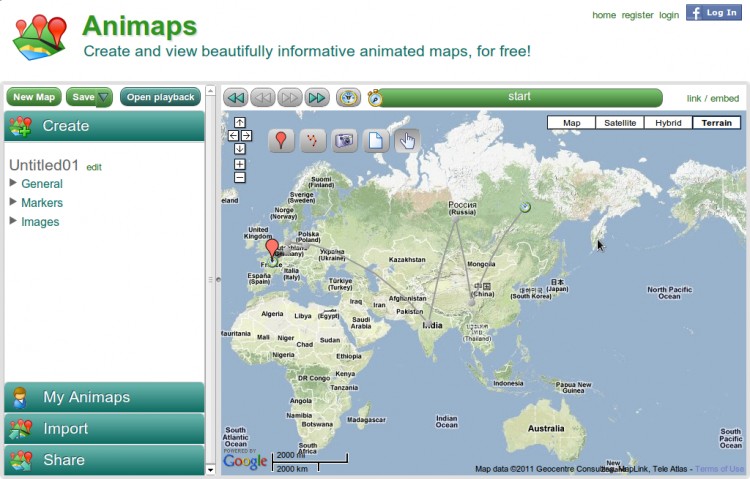Switch to Map view type
The image size is (750, 479).
point(572,123)
